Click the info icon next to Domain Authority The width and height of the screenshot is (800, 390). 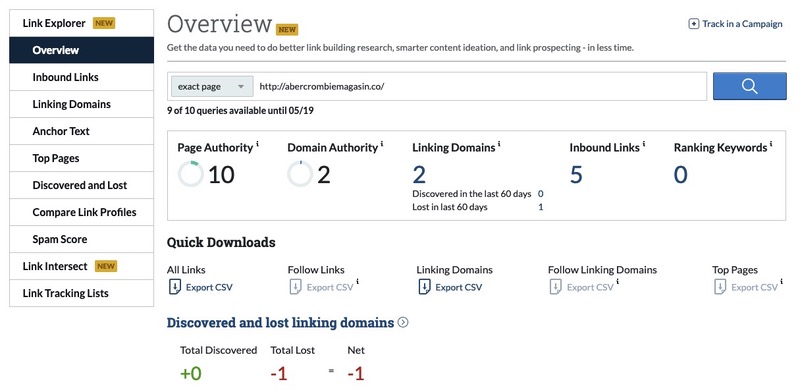[x=382, y=144]
